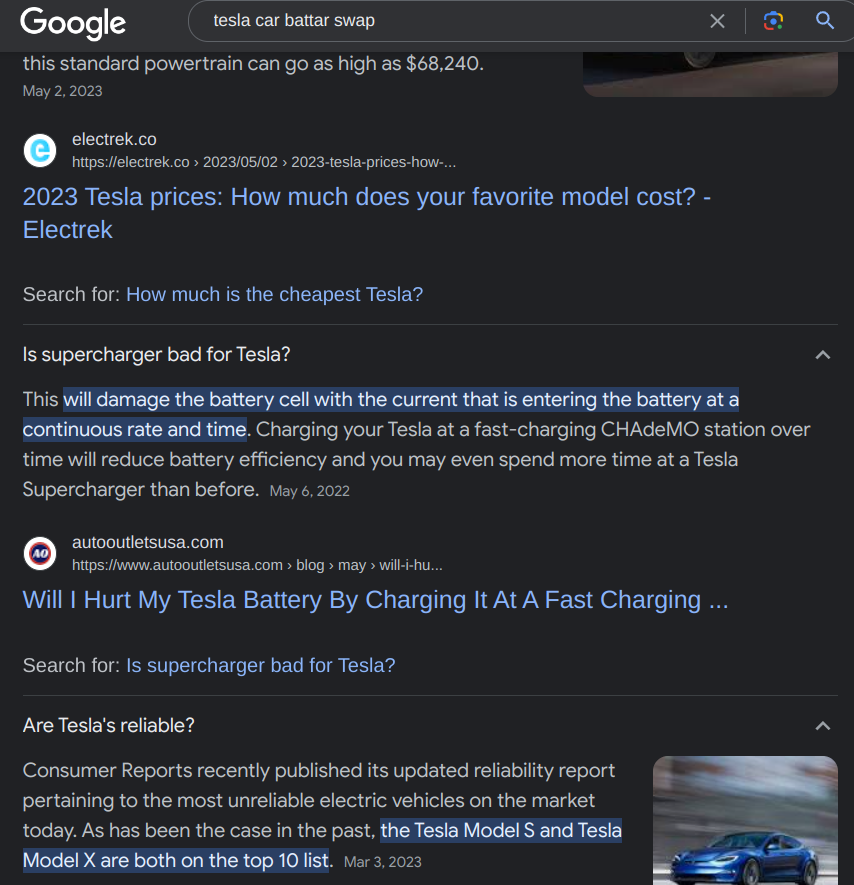Screen dimensions: 854x885
Task: Click the Google logo
Action: click(73, 22)
